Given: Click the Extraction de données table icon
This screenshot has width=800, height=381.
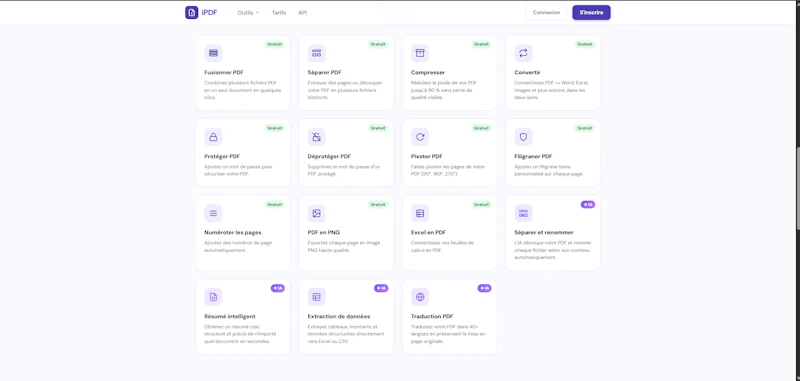Looking at the screenshot, I should pos(317,297).
